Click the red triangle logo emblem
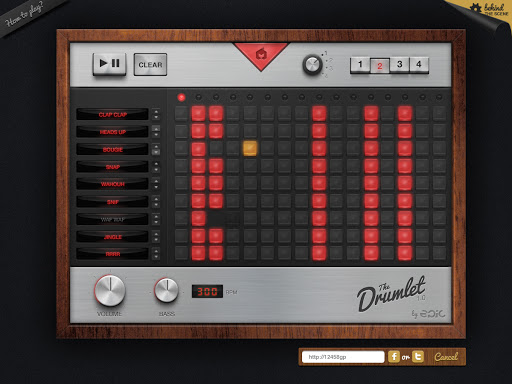The image size is (512, 384). 261,55
